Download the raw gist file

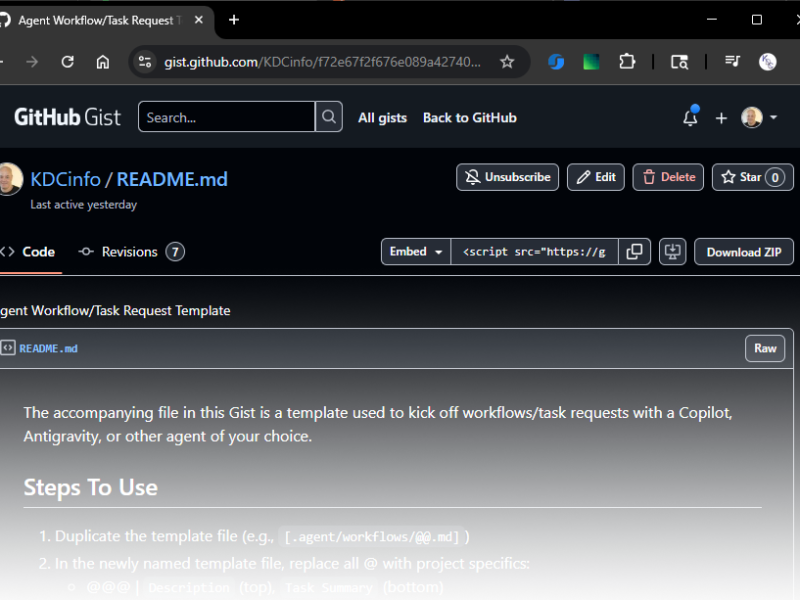coord(765,348)
